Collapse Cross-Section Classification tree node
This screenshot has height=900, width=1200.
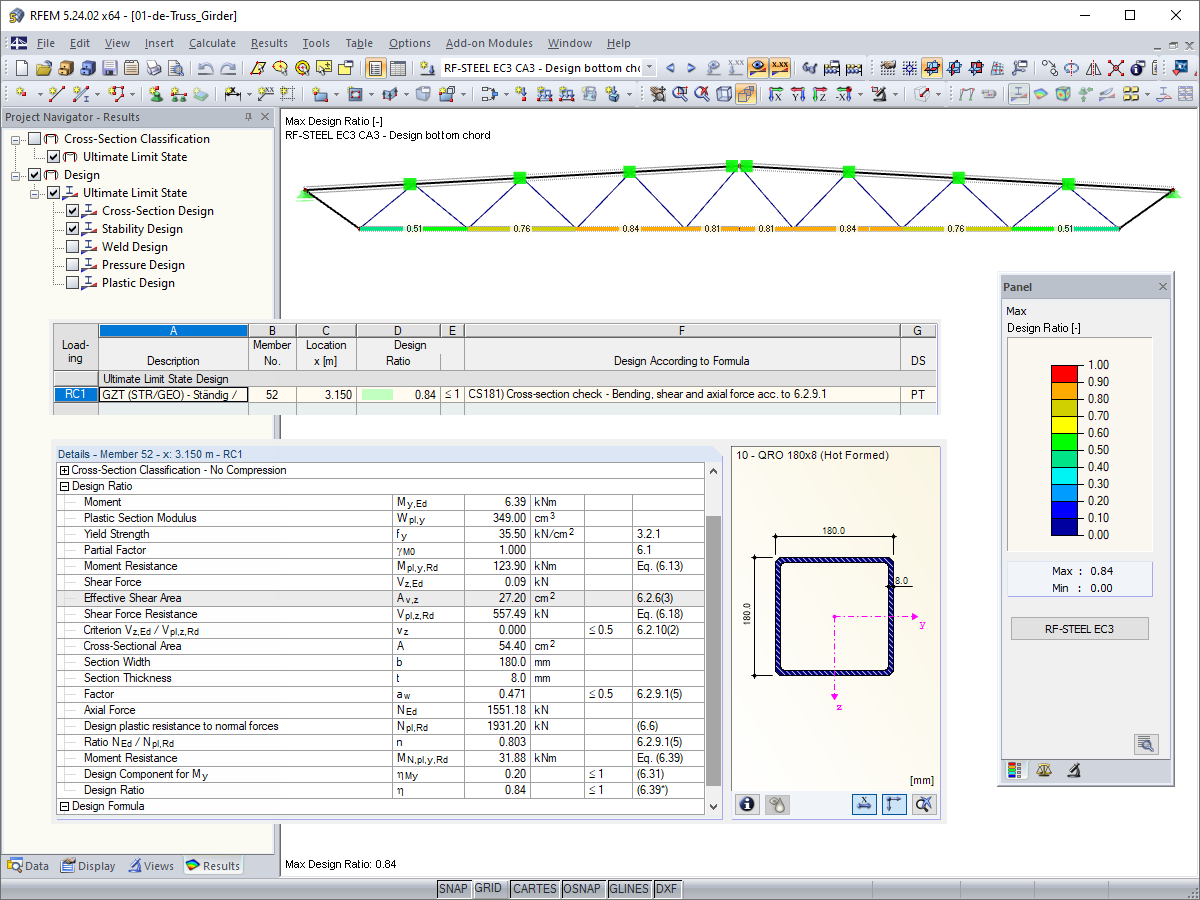(x=16, y=139)
